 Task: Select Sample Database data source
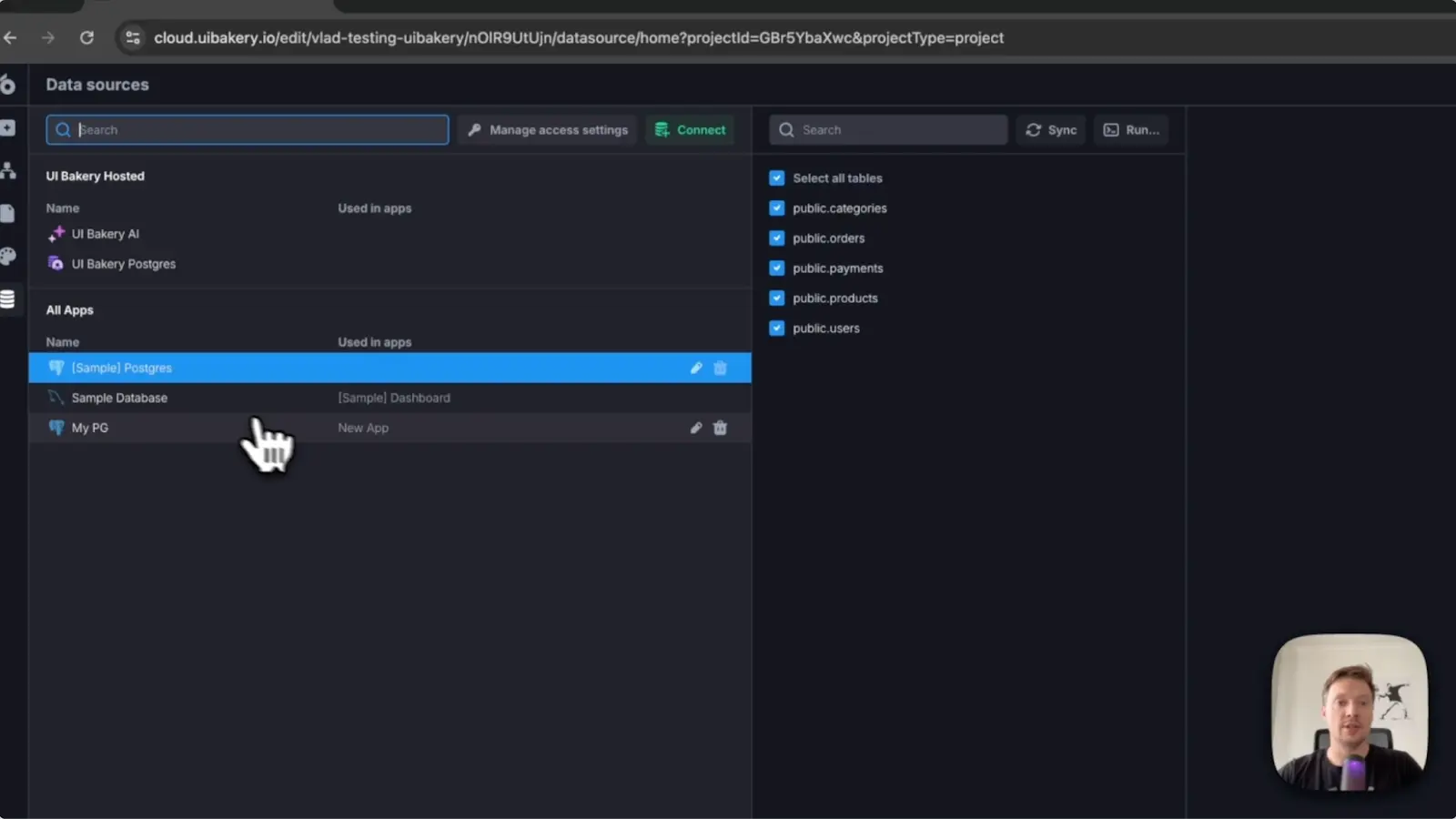click(389, 398)
